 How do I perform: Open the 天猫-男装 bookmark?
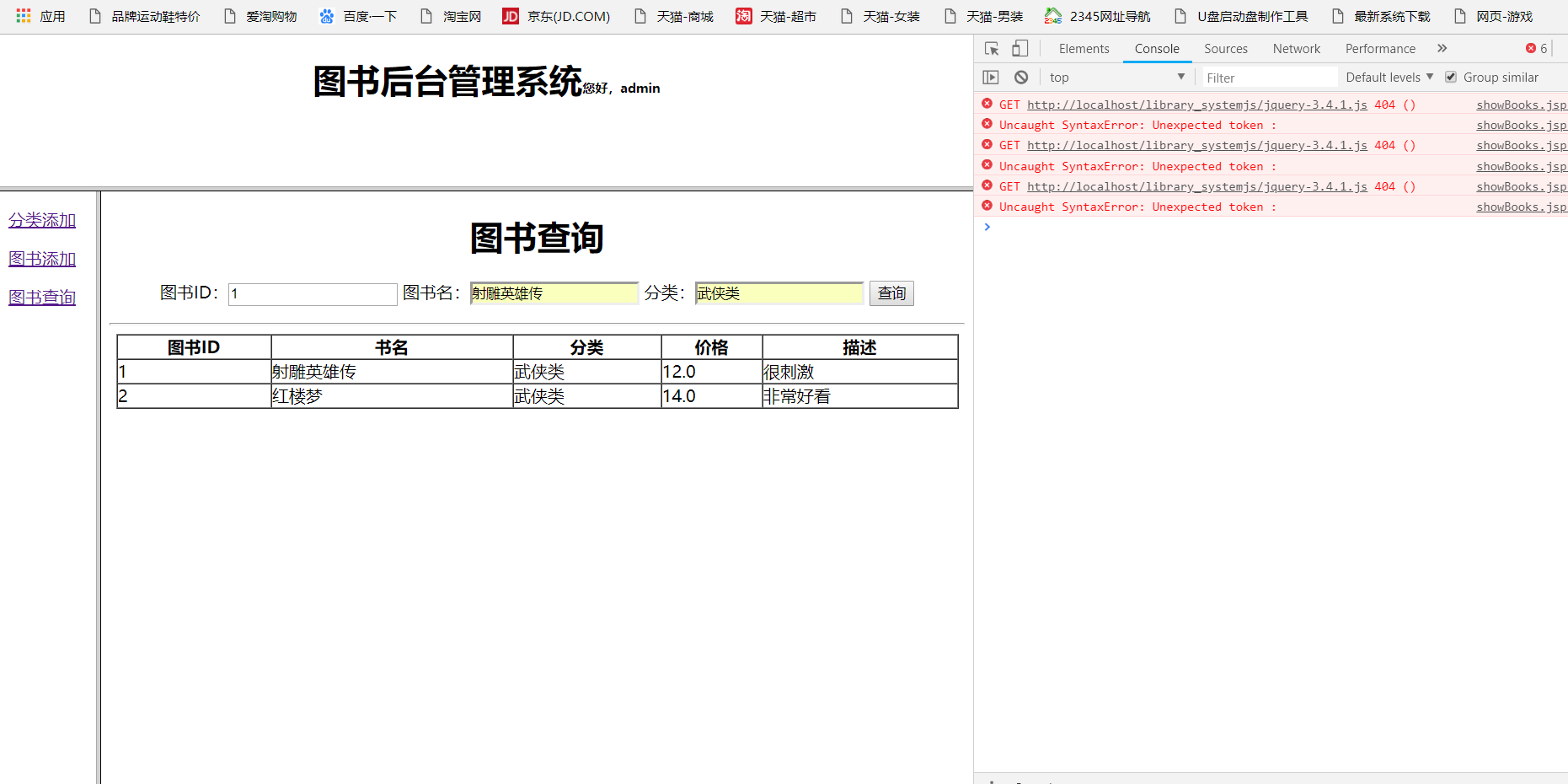(983, 16)
